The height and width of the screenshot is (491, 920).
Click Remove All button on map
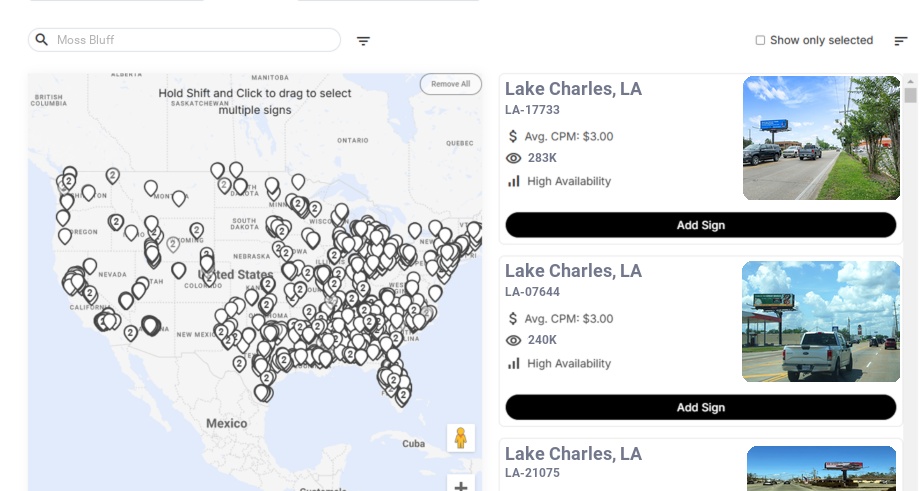coord(450,84)
